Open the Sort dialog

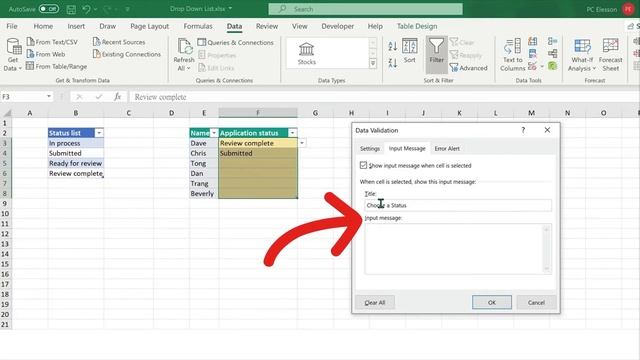409,51
